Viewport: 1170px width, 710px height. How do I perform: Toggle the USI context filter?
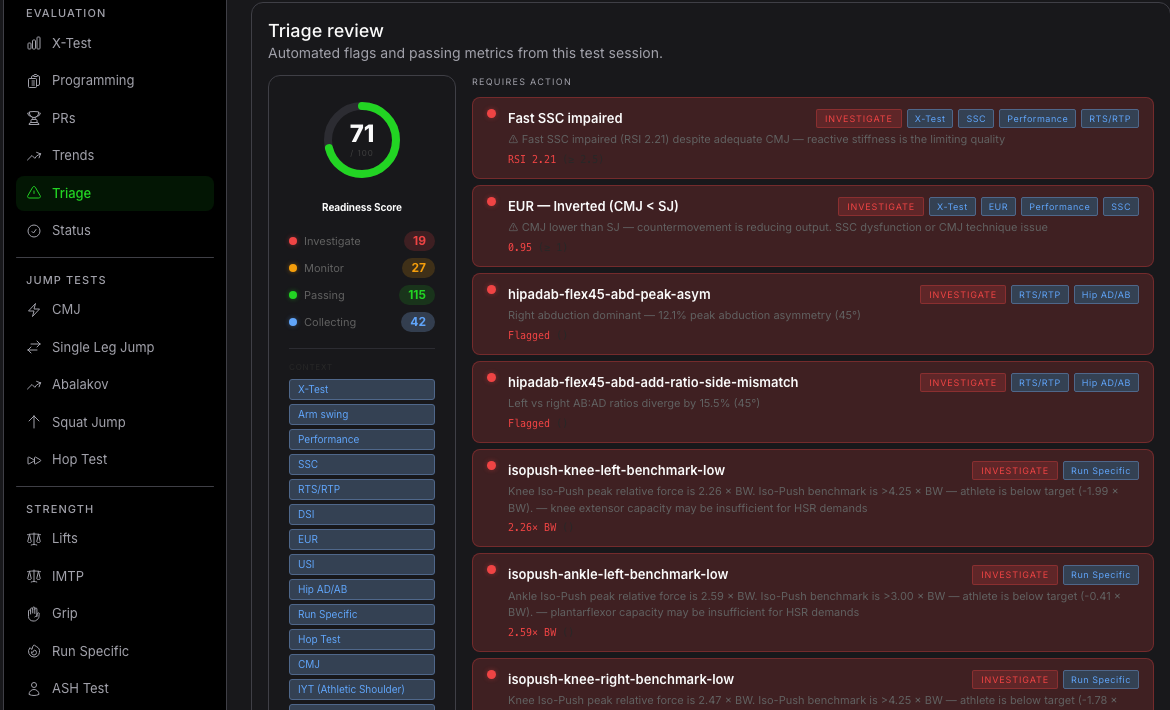[362, 565]
